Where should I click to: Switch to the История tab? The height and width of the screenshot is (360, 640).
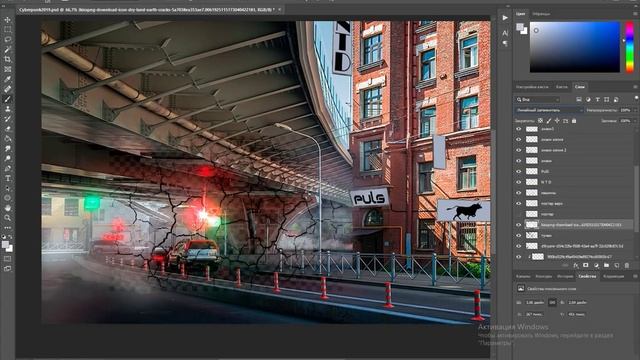click(x=565, y=276)
